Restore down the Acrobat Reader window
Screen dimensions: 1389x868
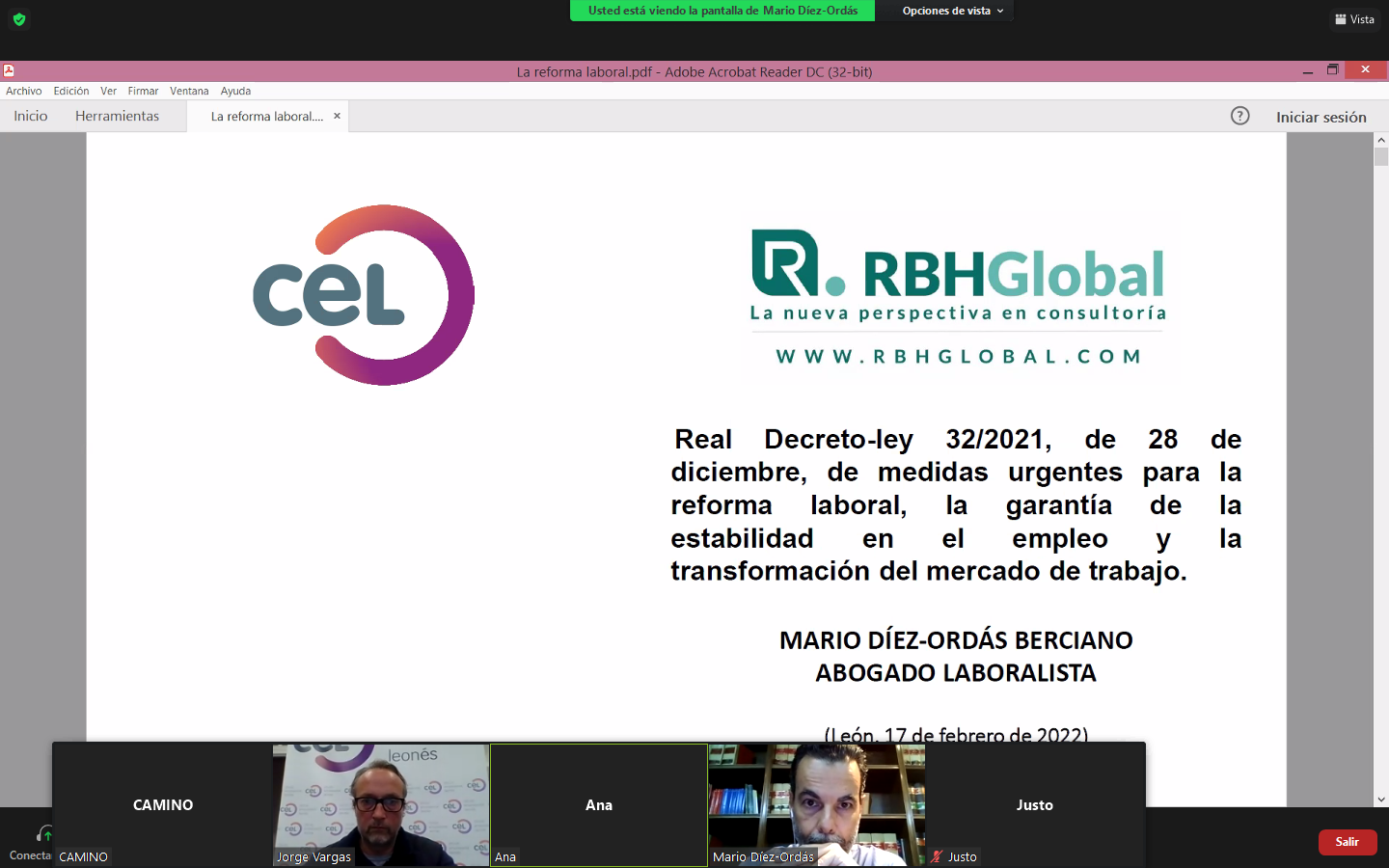(x=1333, y=69)
